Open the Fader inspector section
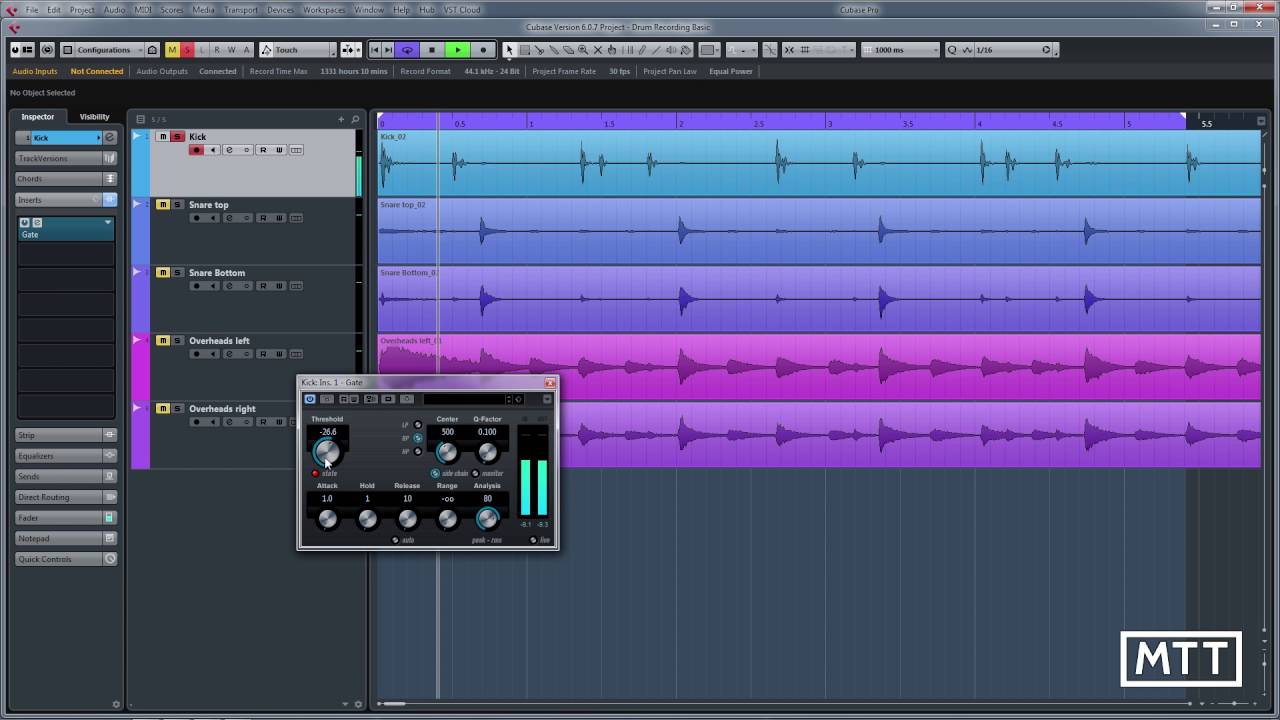Screen dimensions: 1280x720 66,518
